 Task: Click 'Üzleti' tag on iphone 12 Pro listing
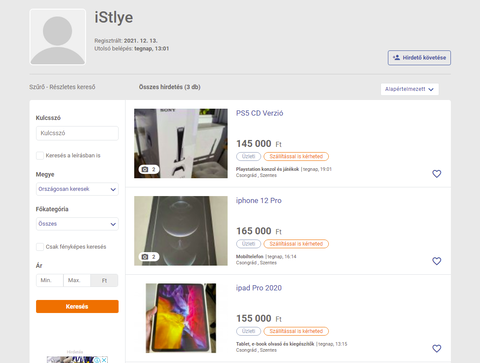pos(249,244)
